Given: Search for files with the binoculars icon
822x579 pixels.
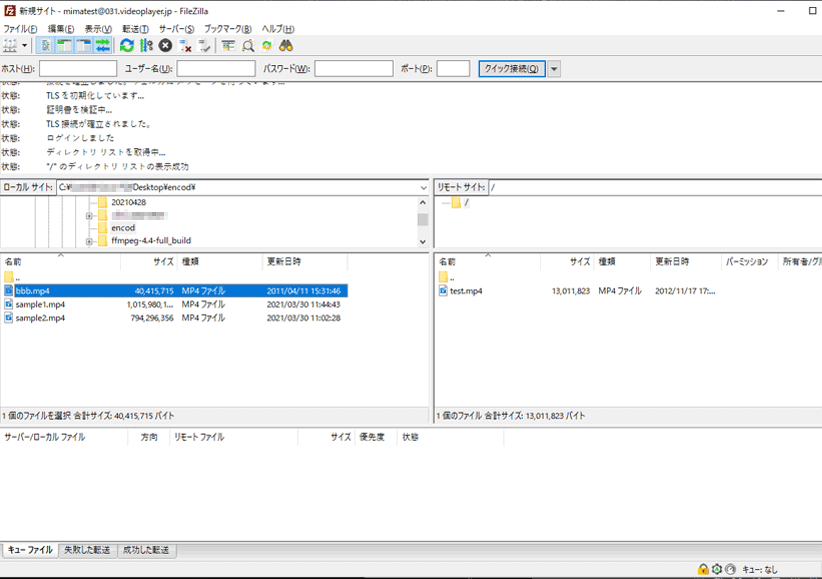Looking at the screenshot, I should coord(286,46).
